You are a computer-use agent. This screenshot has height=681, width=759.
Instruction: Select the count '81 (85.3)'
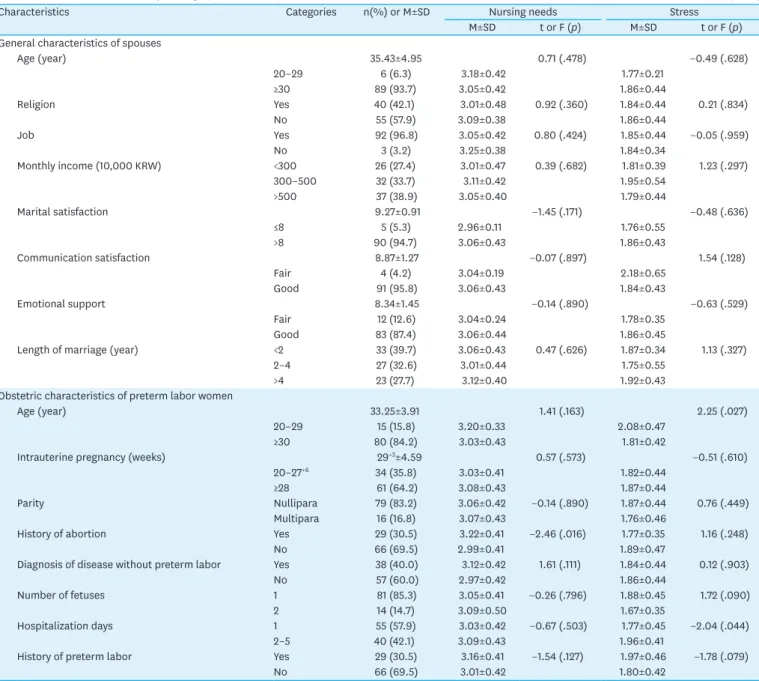(396, 595)
